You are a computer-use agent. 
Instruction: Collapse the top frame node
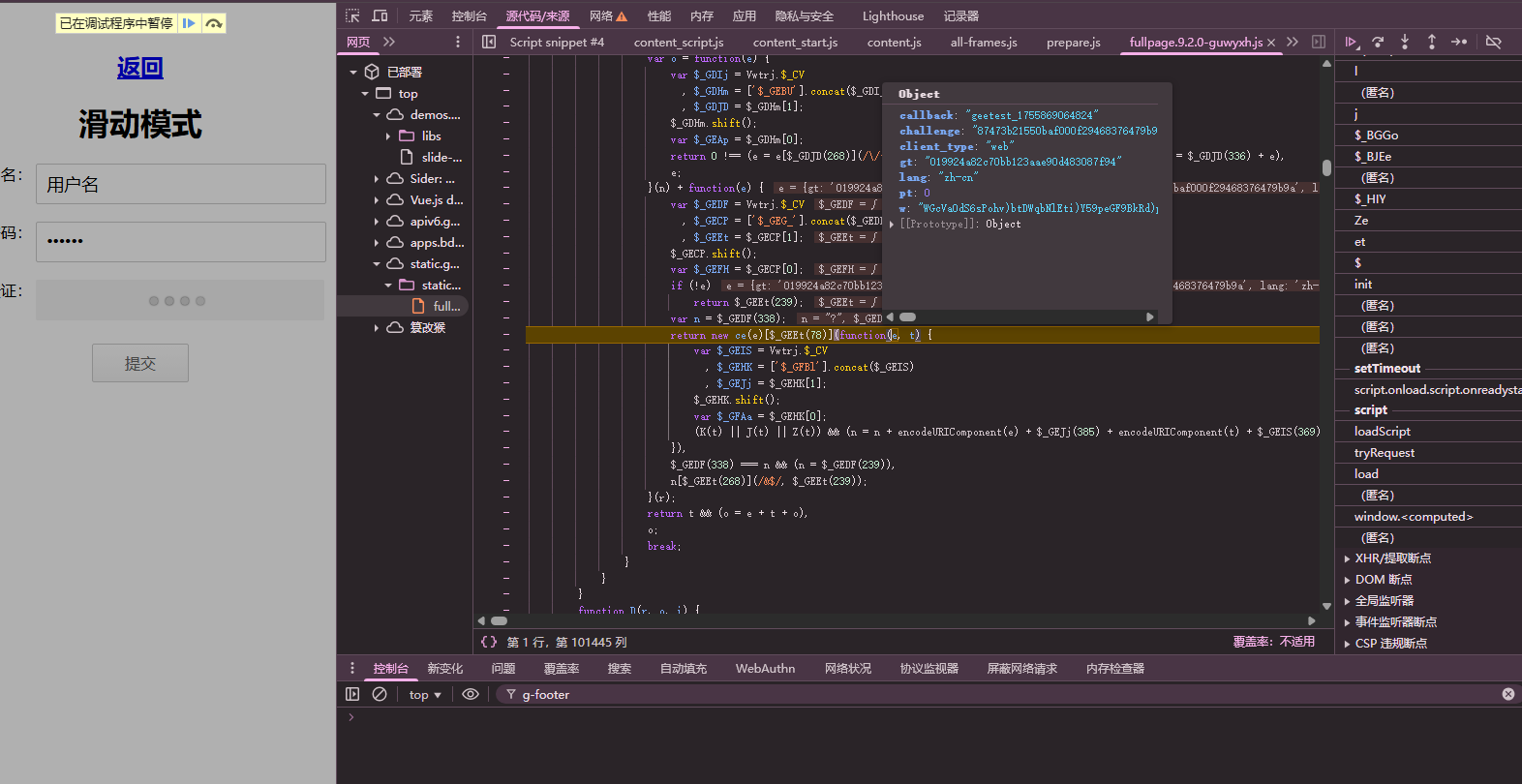pyautogui.click(x=365, y=94)
